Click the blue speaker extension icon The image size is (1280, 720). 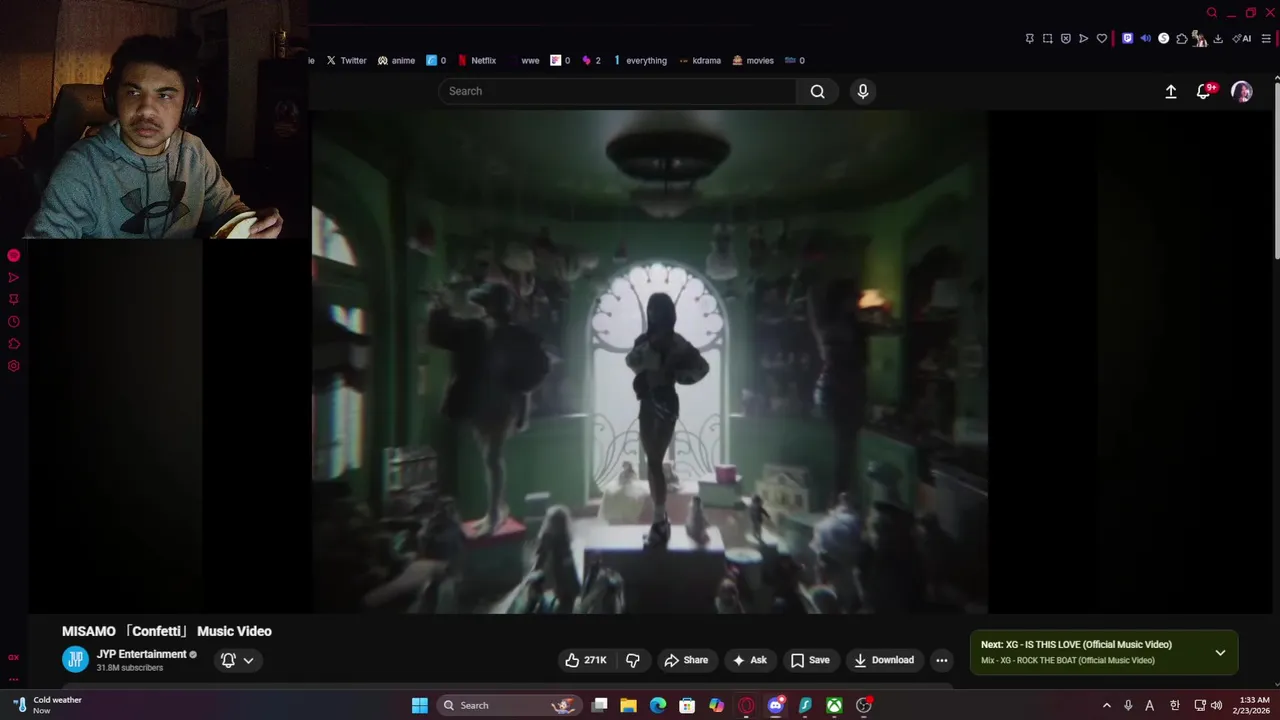(1145, 39)
